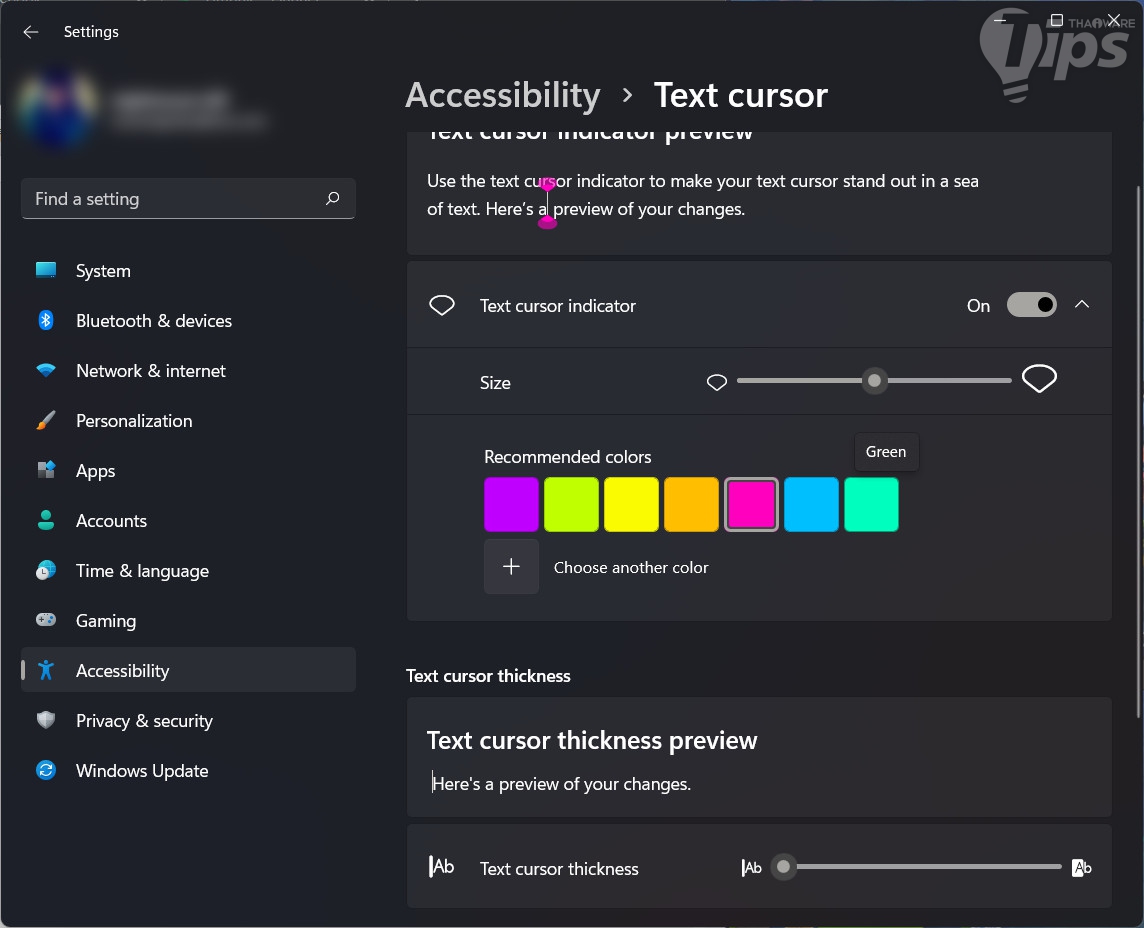The width and height of the screenshot is (1144, 928).
Task: Click the 'Text cursor thickness' section heading
Action: 488,676
